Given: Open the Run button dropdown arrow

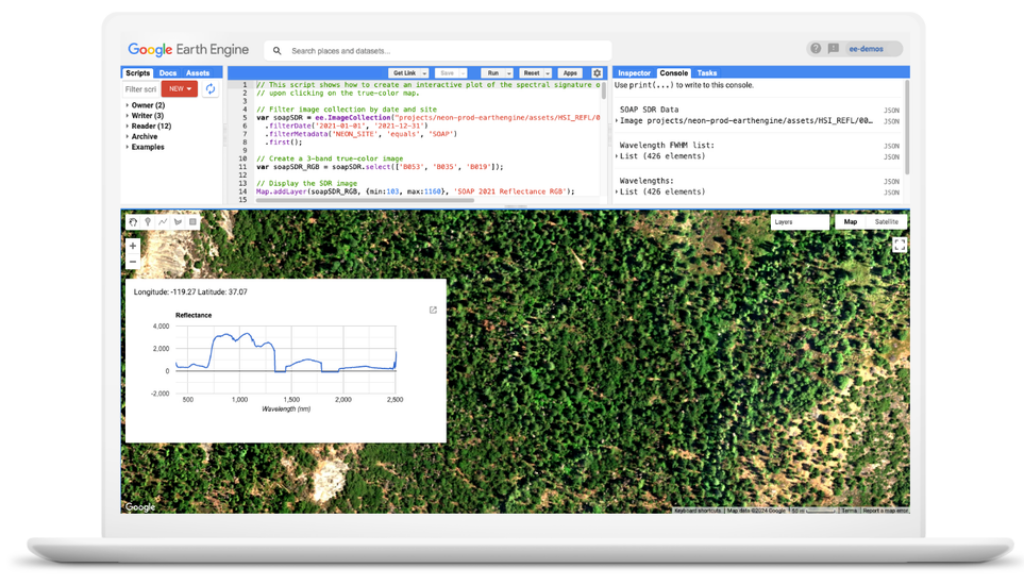Looking at the screenshot, I should click(509, 73).
